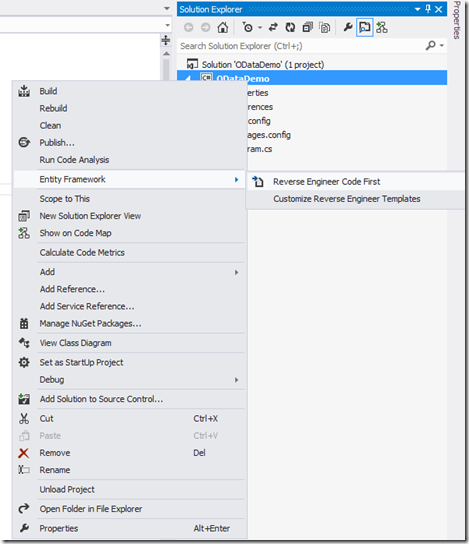The height and width of the screenshot is (544, 469).
Task: Click the Code Map toolbar icon
Action: [x=382, y=27]
